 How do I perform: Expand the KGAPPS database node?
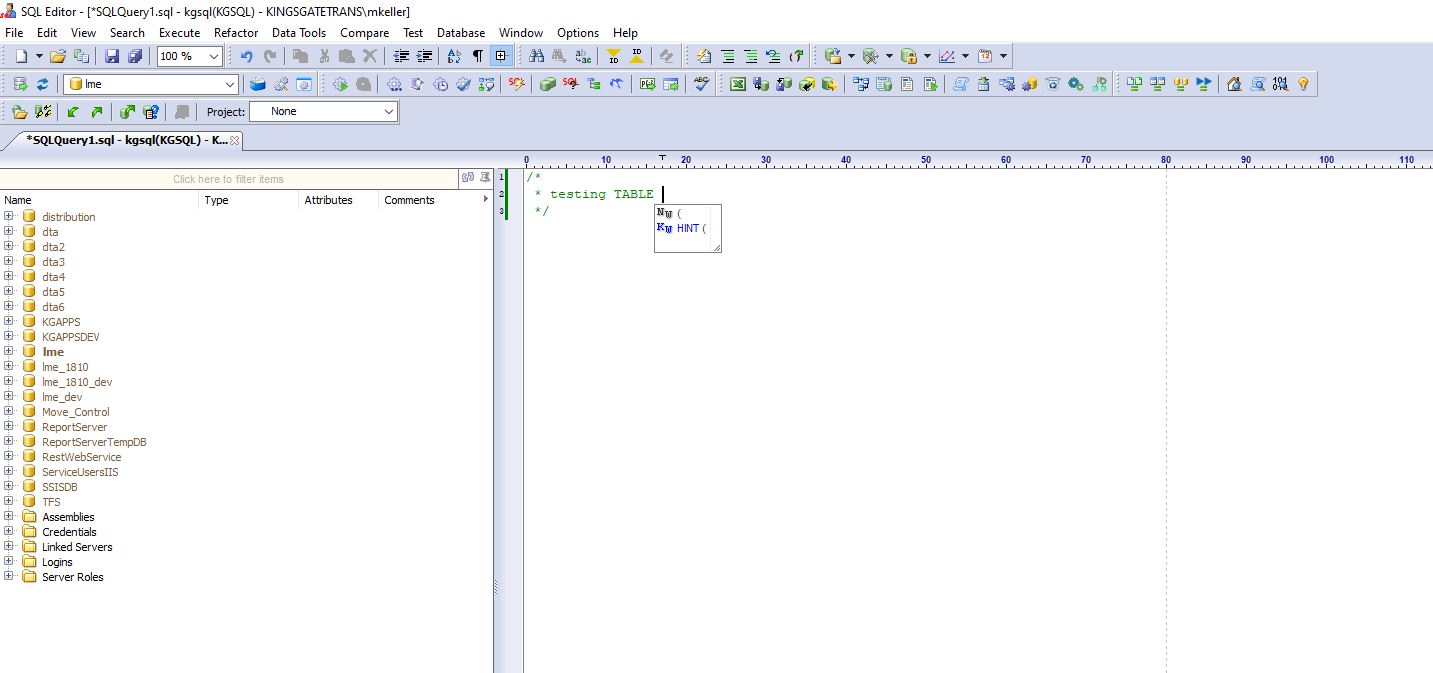click(x=9, y=321)
